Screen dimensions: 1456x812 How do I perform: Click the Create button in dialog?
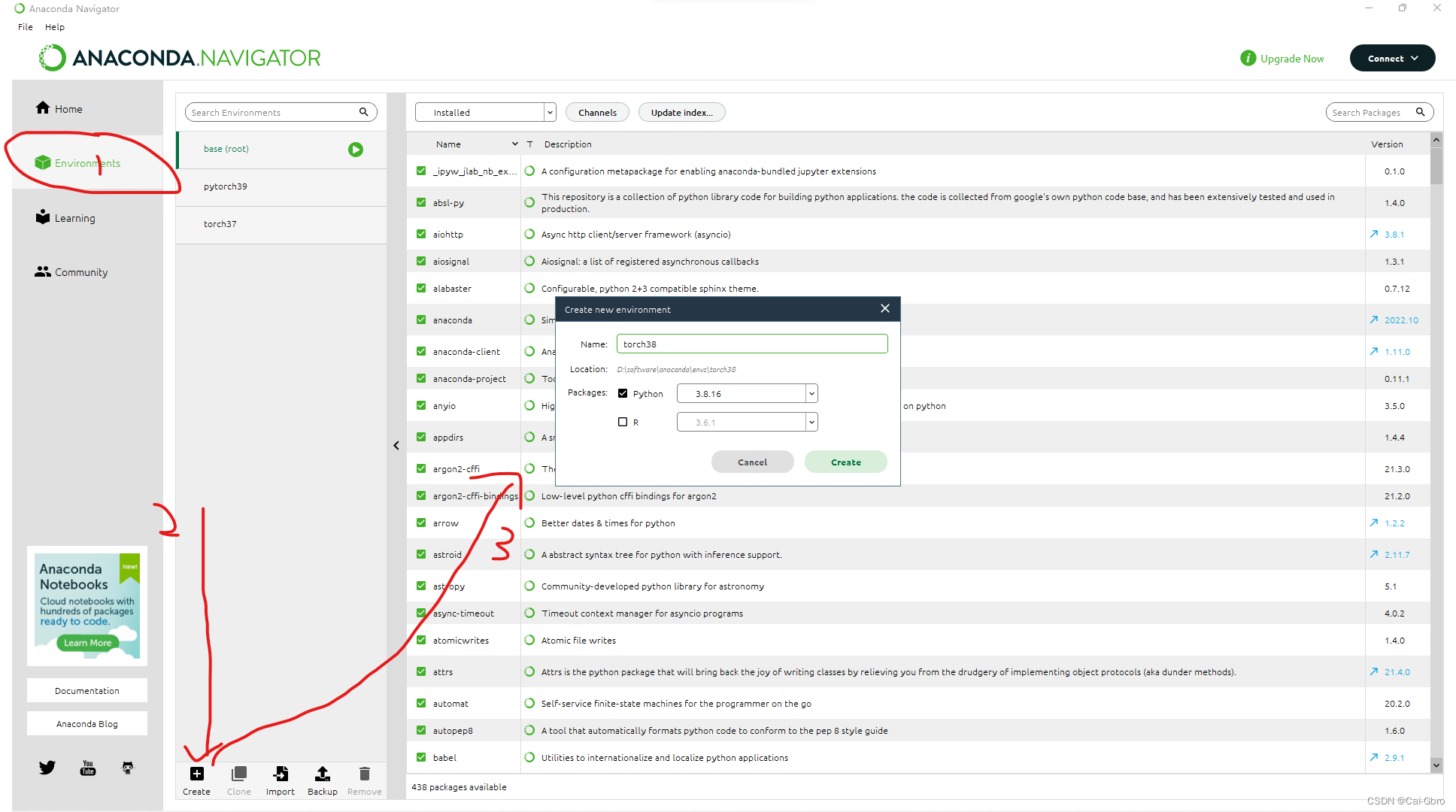click(x=846, y=462)
